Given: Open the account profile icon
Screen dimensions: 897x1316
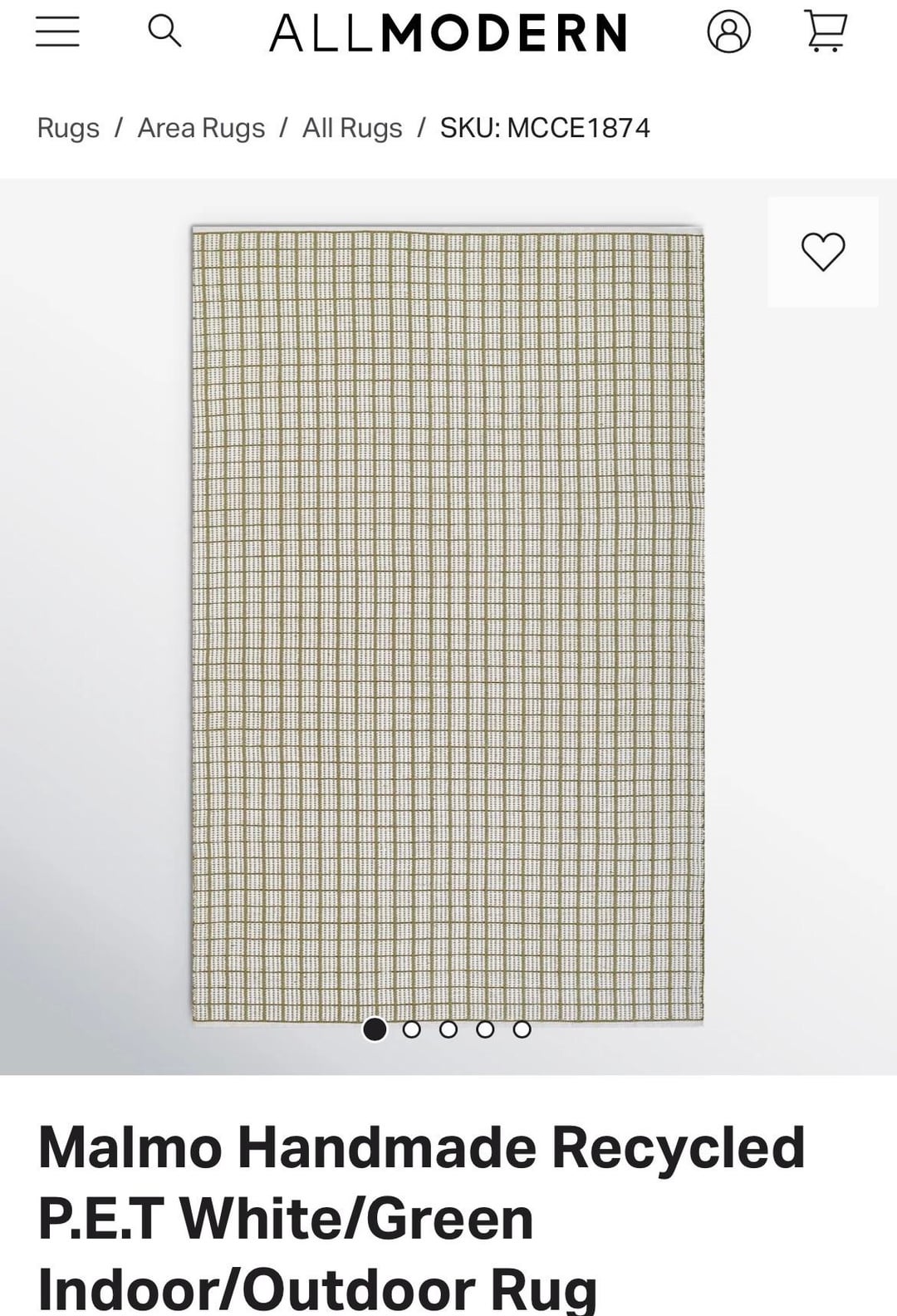Looking at the screenshot, I should (x=728, y=32).
